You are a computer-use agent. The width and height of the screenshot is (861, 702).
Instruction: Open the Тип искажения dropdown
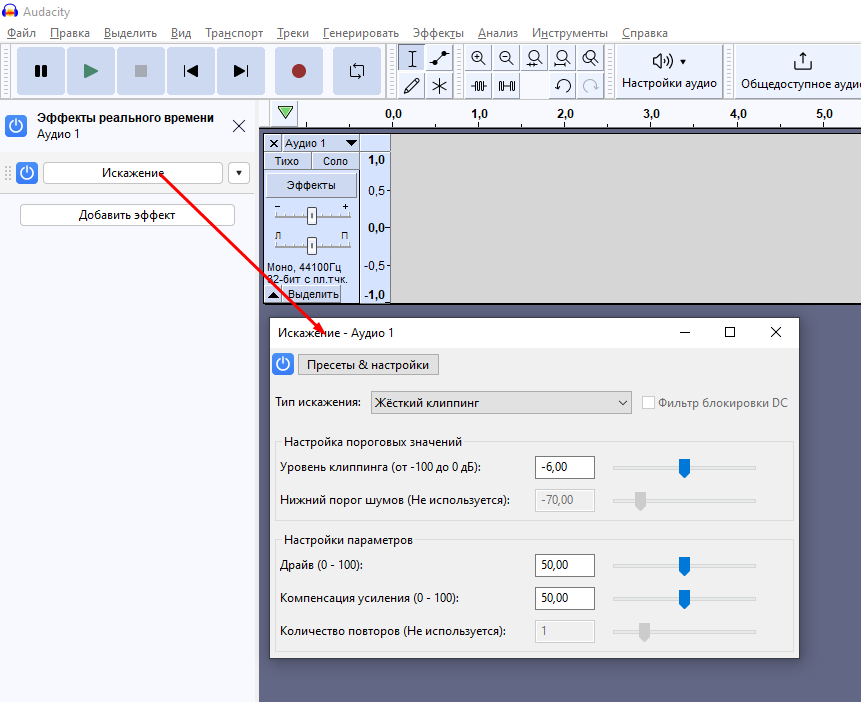[x=501, y=403]
